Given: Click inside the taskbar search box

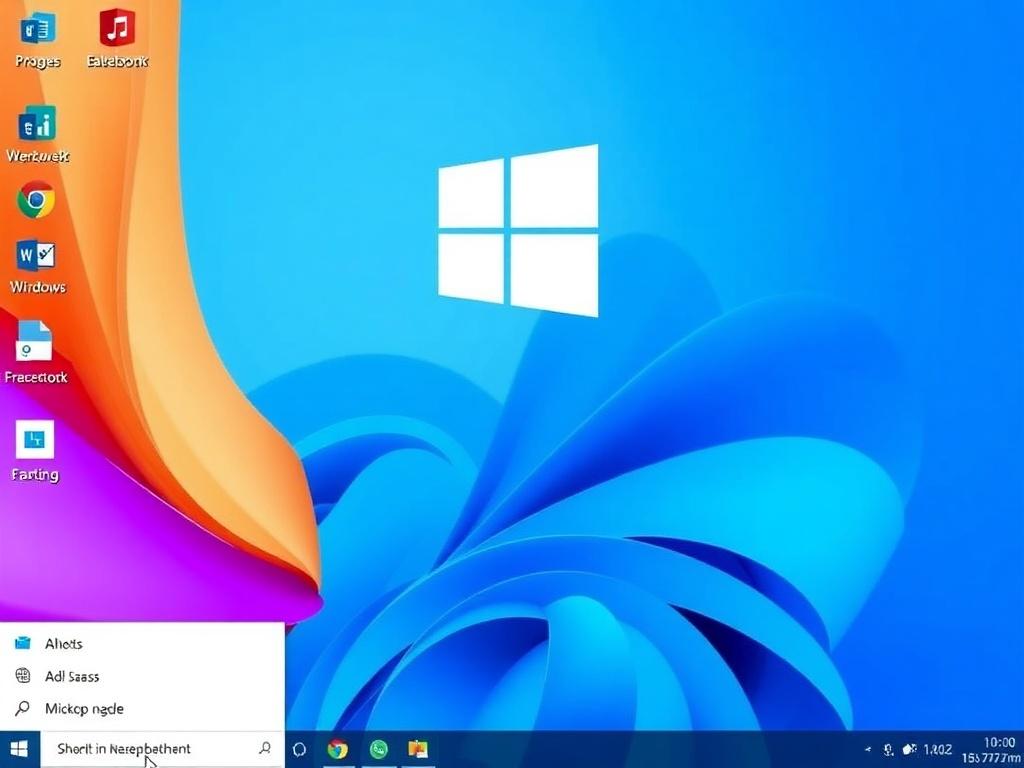Looking at the screenshot, I should coord(140,748).
